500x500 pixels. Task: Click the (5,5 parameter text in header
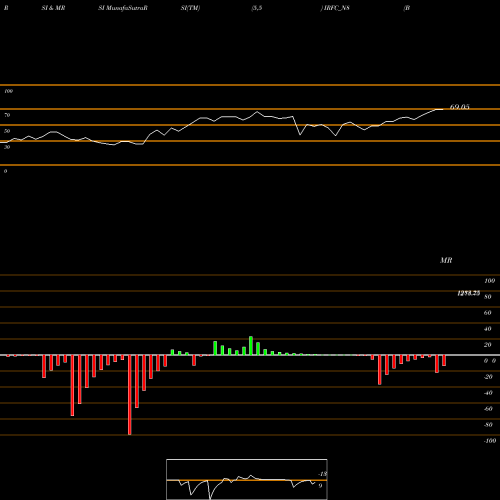pos(257,8)
